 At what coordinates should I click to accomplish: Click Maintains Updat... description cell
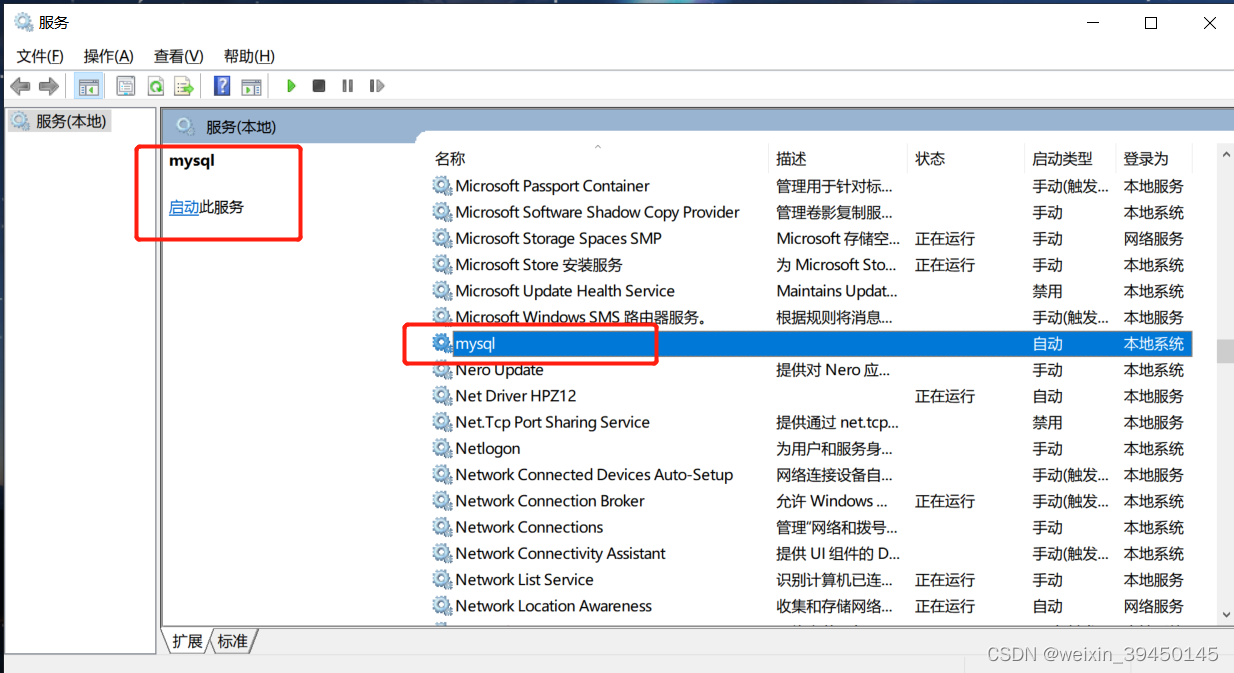pos(837,291)
